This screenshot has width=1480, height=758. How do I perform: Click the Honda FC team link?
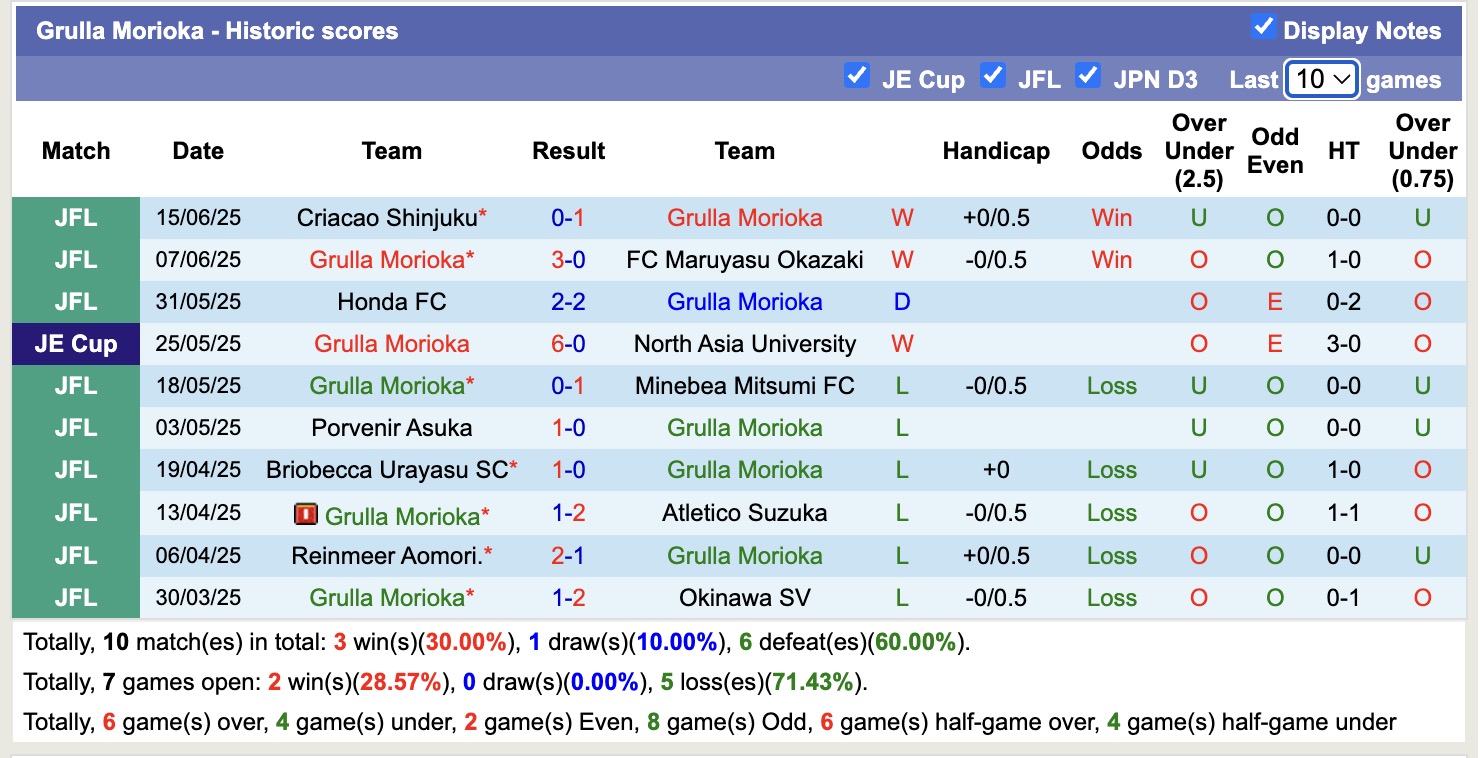[x=391, y=301]
